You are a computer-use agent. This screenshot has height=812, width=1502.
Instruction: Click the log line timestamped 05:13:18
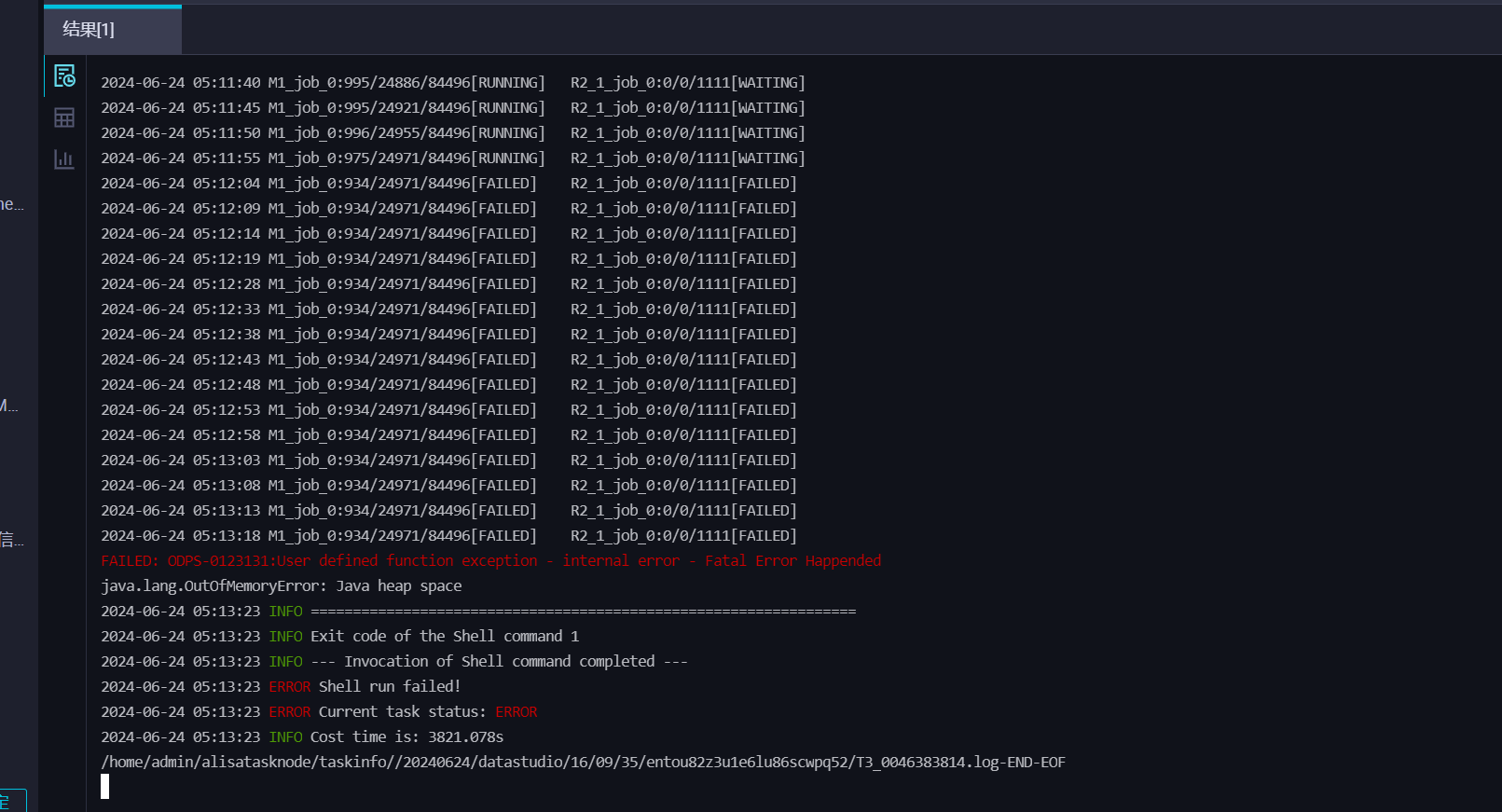(x=448, y=536)
